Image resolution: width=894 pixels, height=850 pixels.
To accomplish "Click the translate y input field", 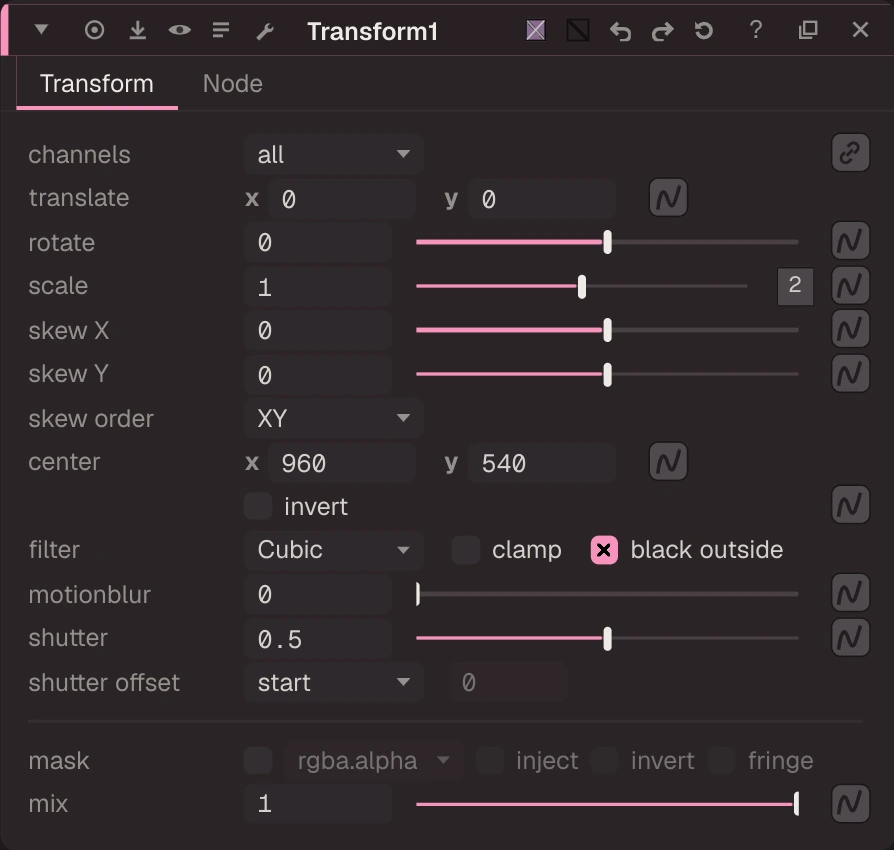I will tap(542, 199).
